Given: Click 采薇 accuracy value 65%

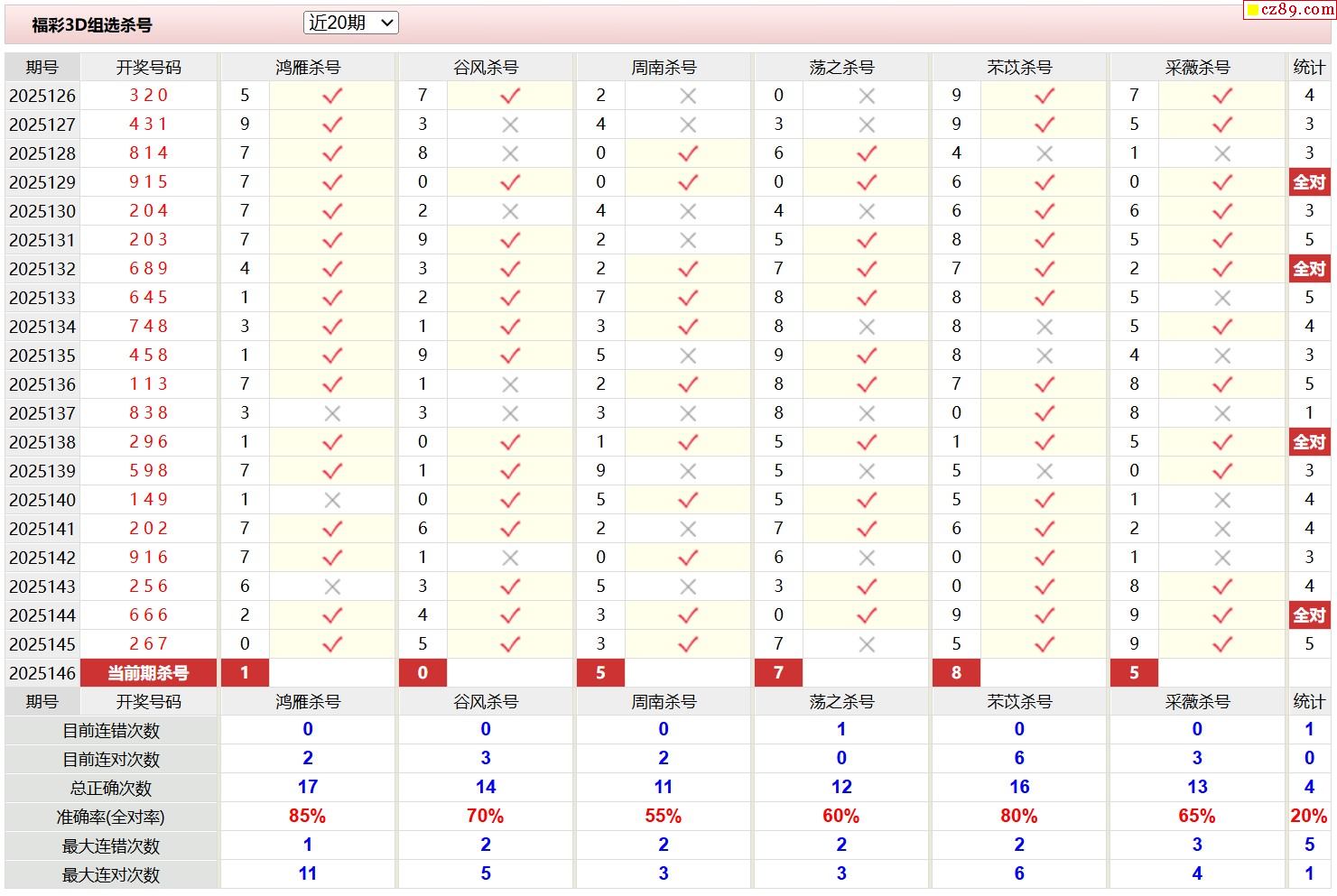Looking at the screenshot, I should [x=1197, y=816].
